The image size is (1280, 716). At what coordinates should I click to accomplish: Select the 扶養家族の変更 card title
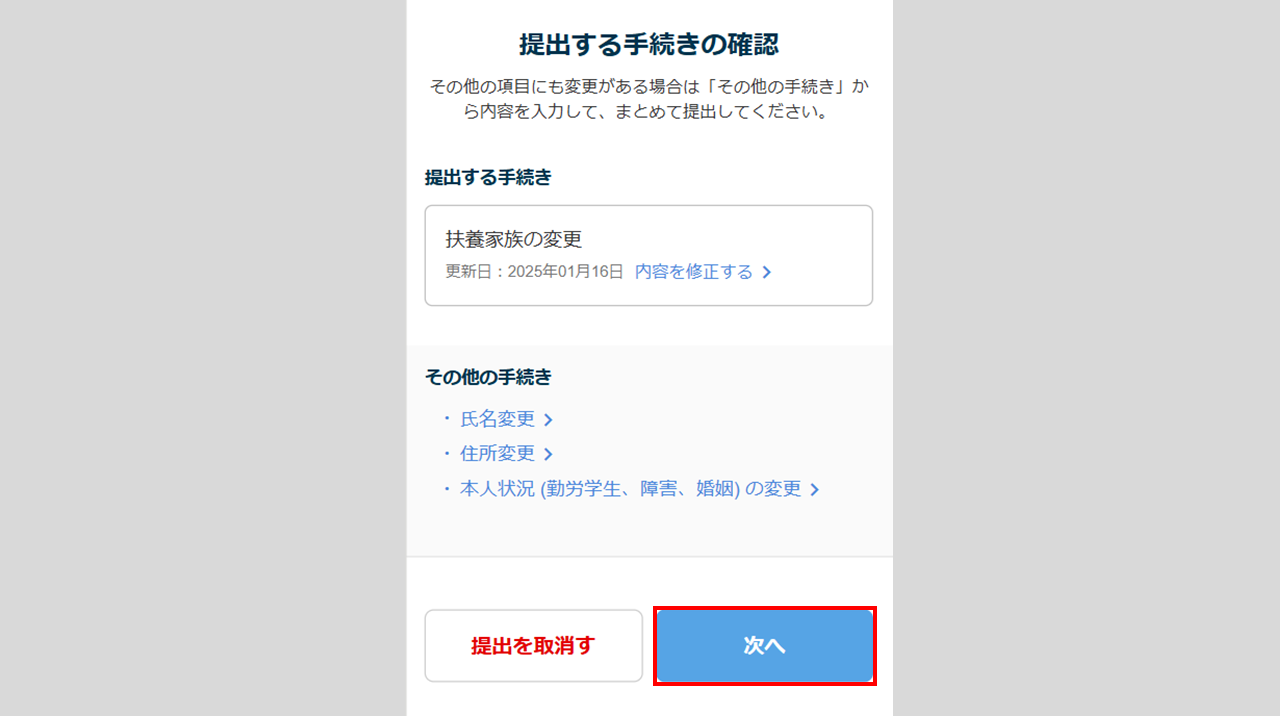pos(514,240)
